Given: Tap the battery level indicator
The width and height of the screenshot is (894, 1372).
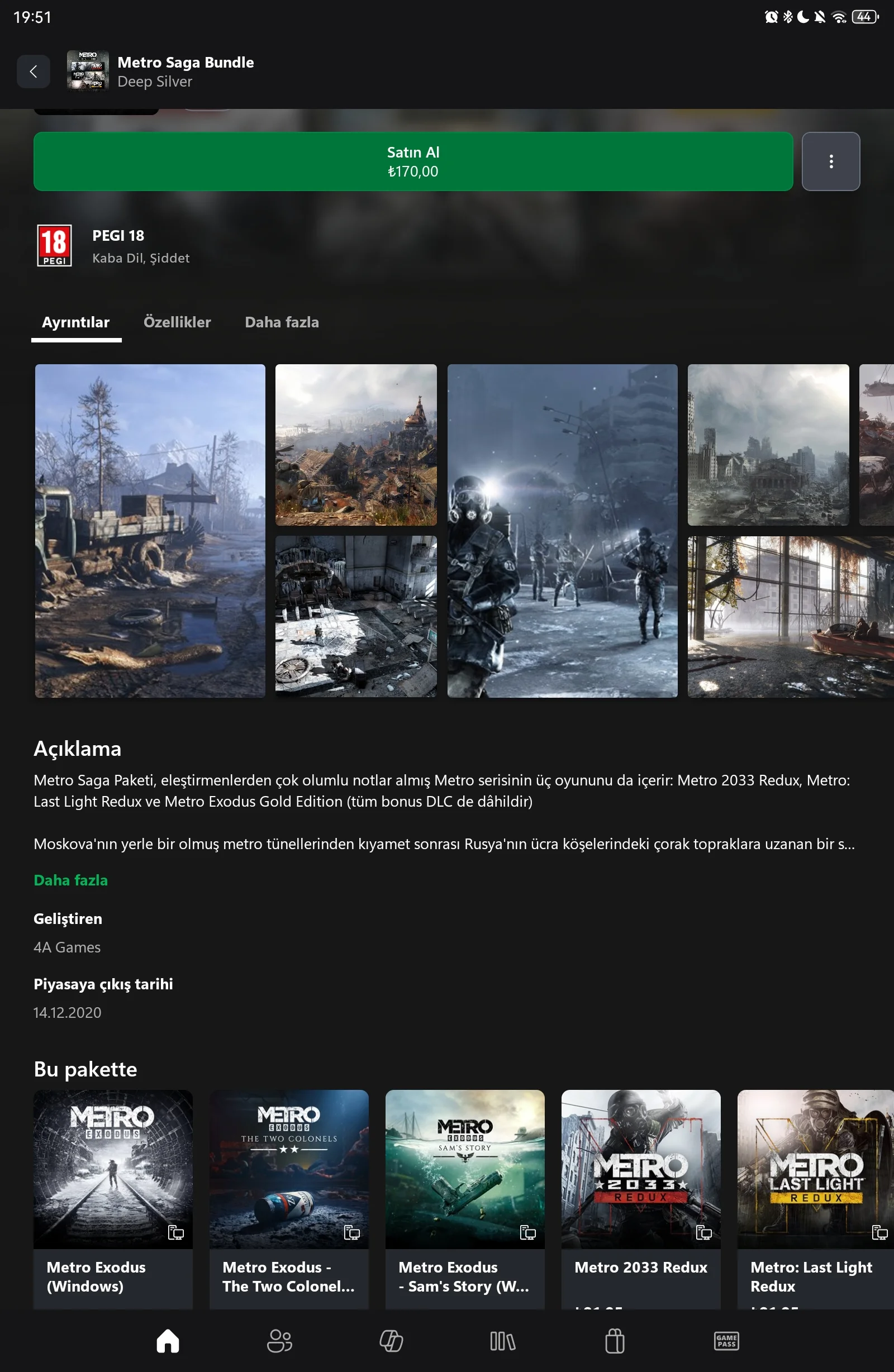Looking at the screenshot, I should pos(865,17).
